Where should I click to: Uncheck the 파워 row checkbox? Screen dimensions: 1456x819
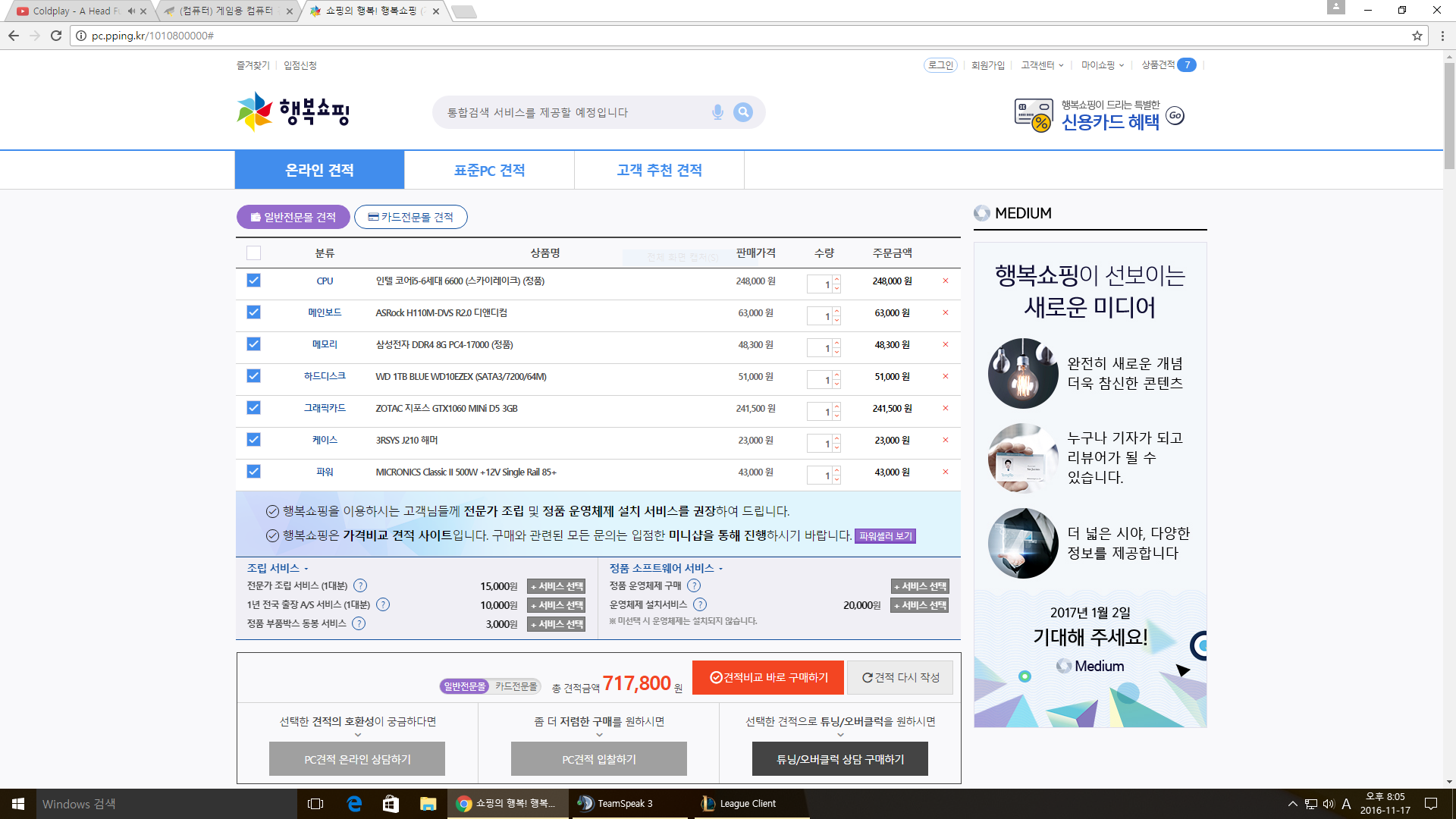click(253, 472)
